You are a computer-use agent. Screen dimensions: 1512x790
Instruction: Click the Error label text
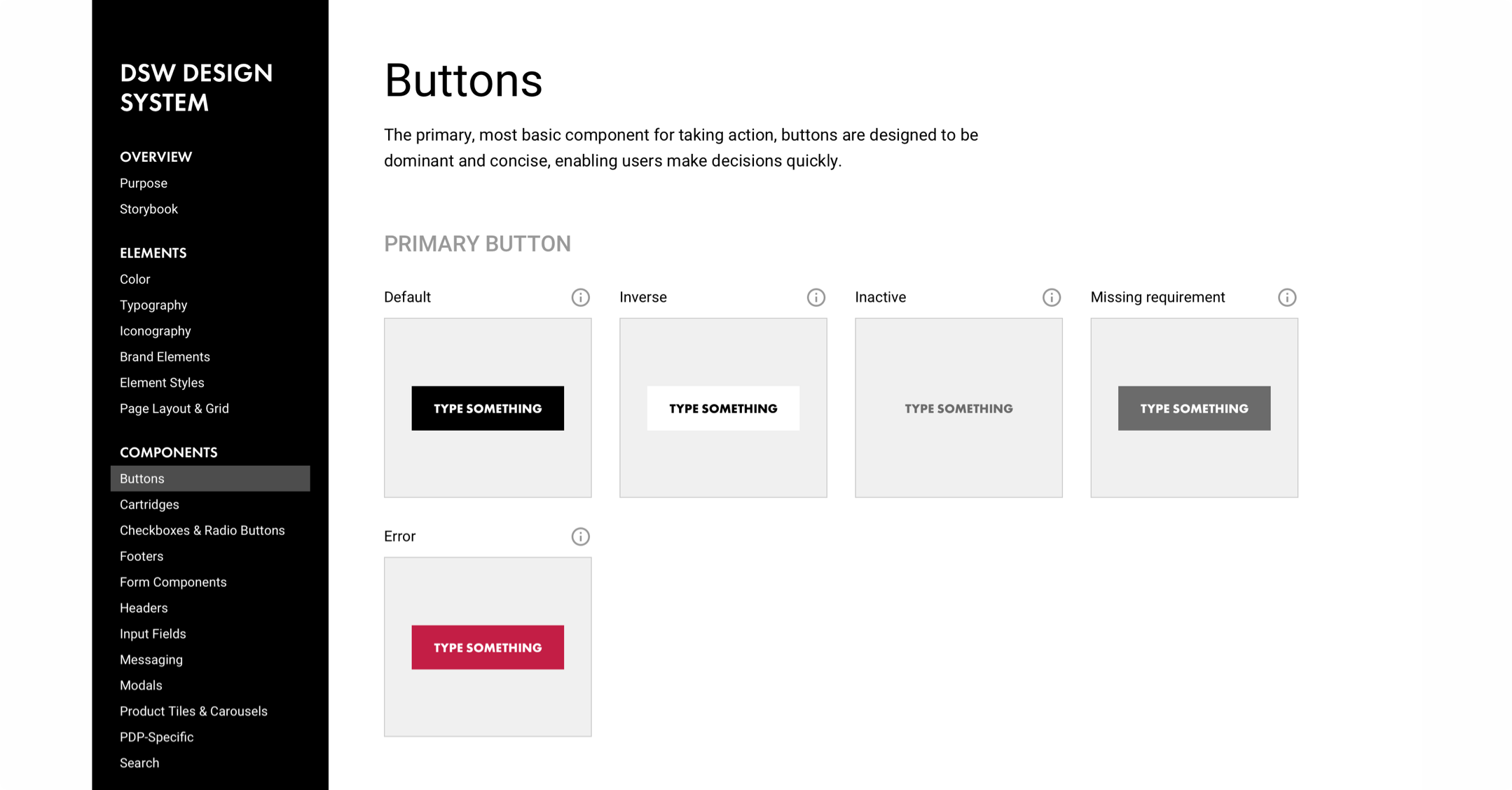pos(399,536)
